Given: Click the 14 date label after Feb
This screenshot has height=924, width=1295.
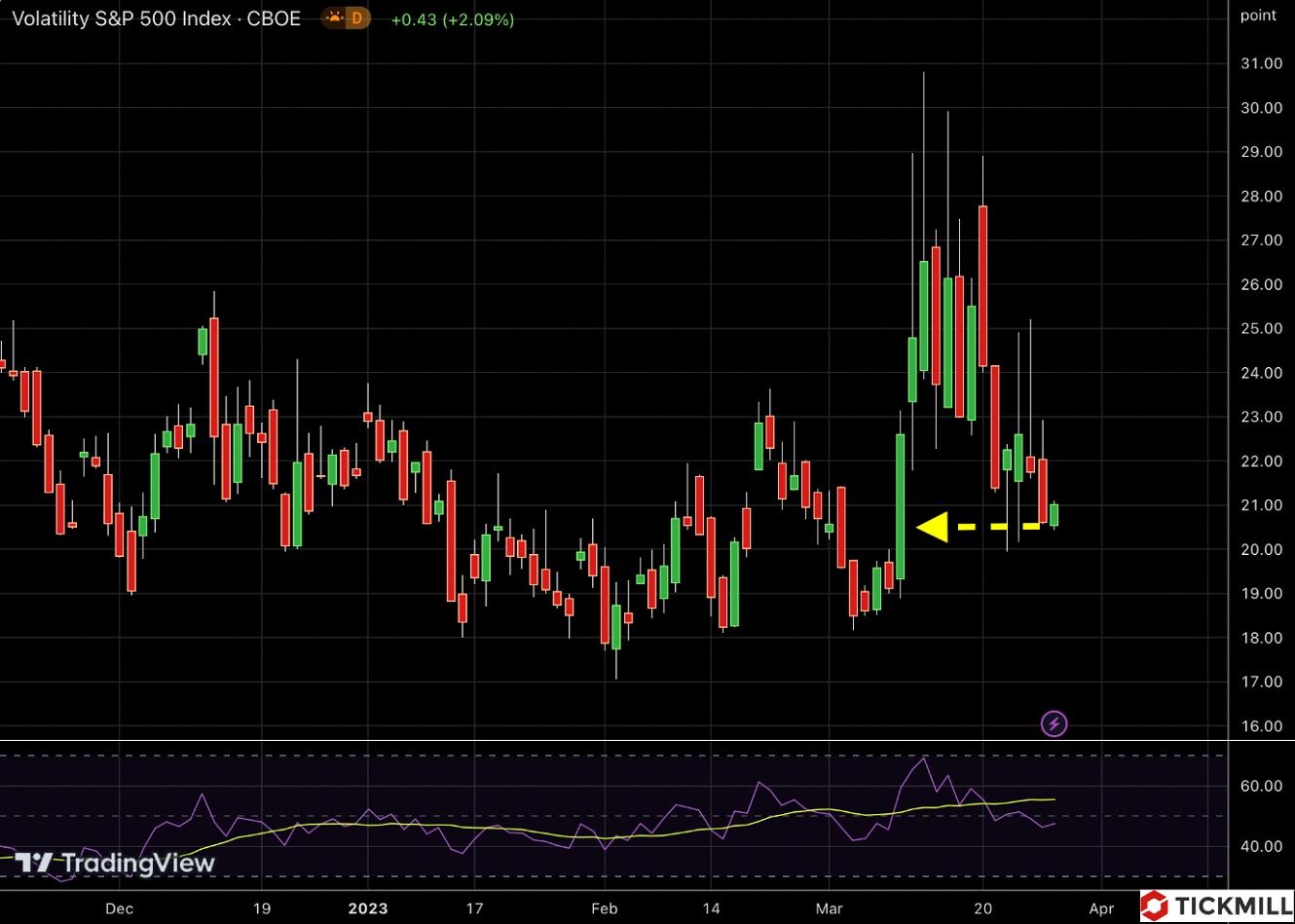Looking at the screenshot, I should coord(712,908).
